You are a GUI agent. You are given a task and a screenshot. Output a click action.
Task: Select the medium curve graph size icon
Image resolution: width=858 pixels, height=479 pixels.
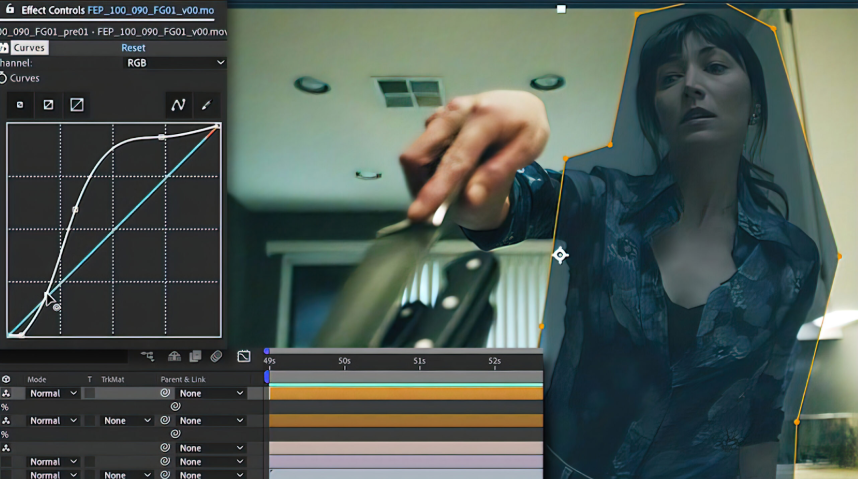[48, 104]
